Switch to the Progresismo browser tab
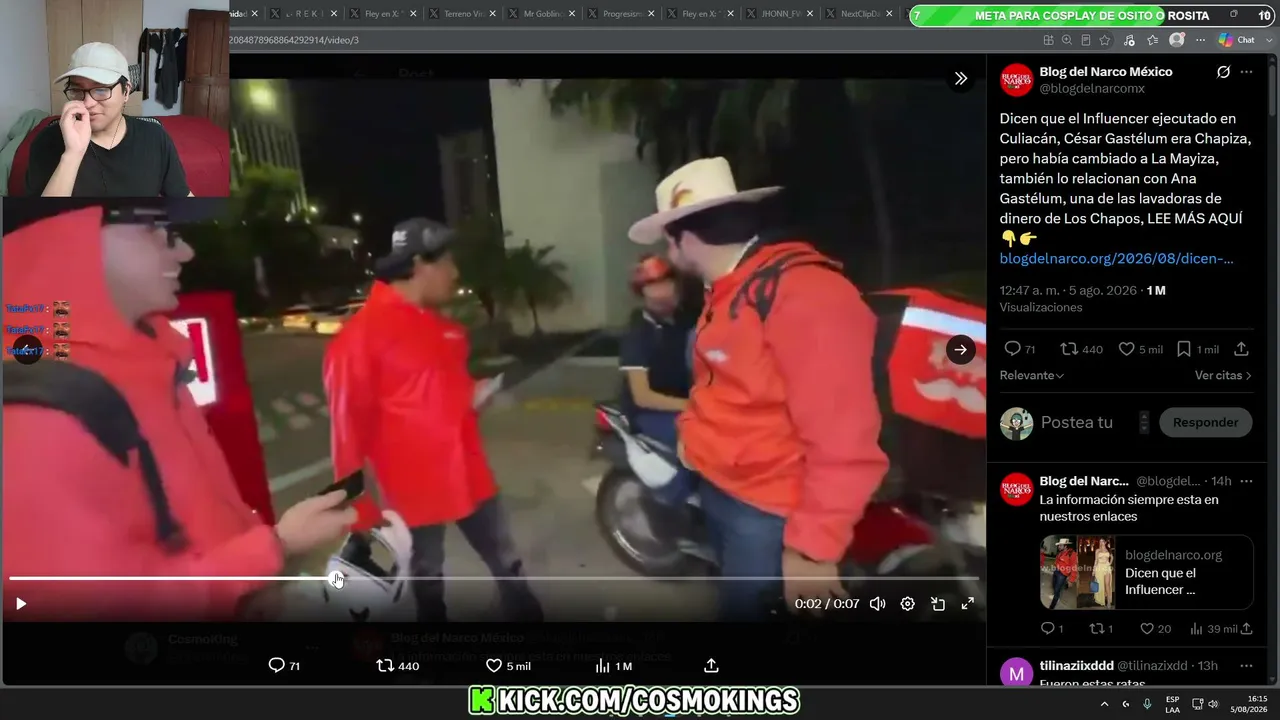 coord(623,14)
